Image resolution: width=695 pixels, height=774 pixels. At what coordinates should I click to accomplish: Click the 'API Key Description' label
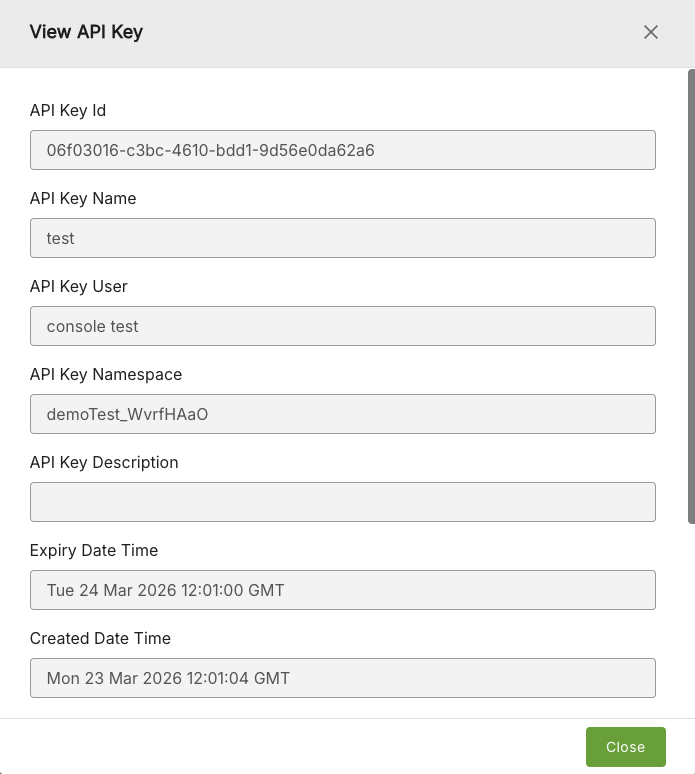tap(104, 462)
